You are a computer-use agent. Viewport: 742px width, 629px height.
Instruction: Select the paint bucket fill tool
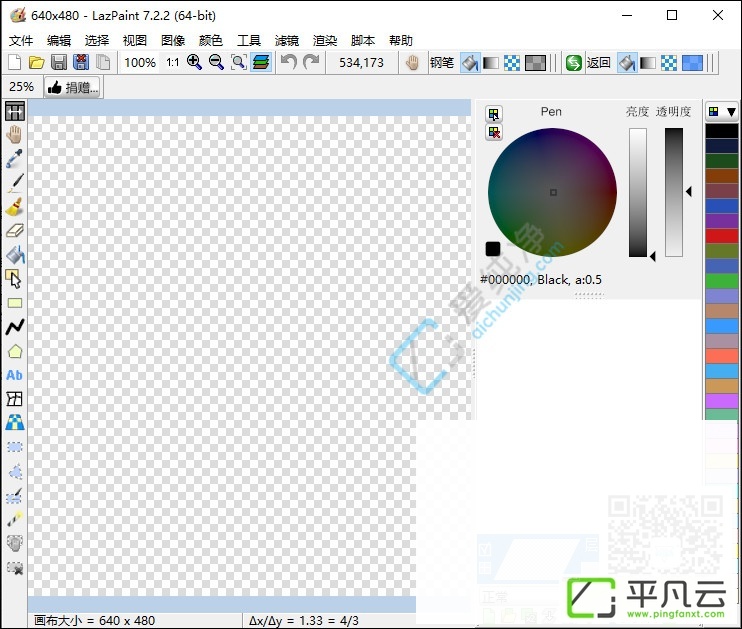(15, 255)
